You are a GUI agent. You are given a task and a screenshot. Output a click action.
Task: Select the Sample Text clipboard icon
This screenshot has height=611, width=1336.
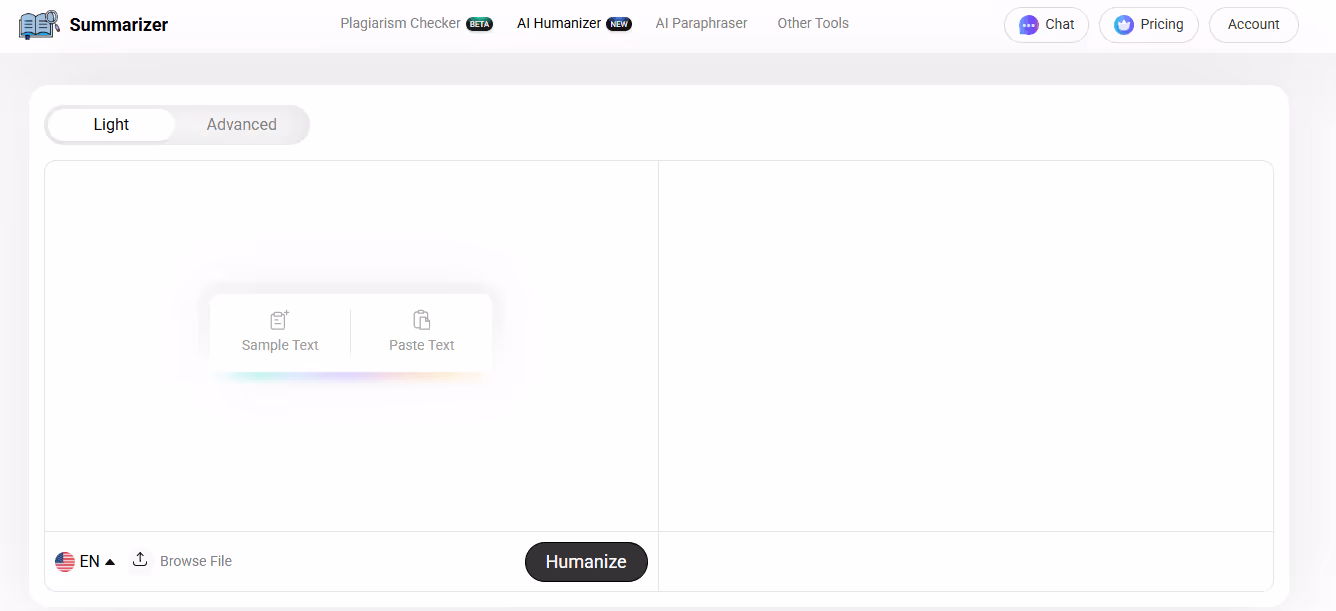pos(279,320)
